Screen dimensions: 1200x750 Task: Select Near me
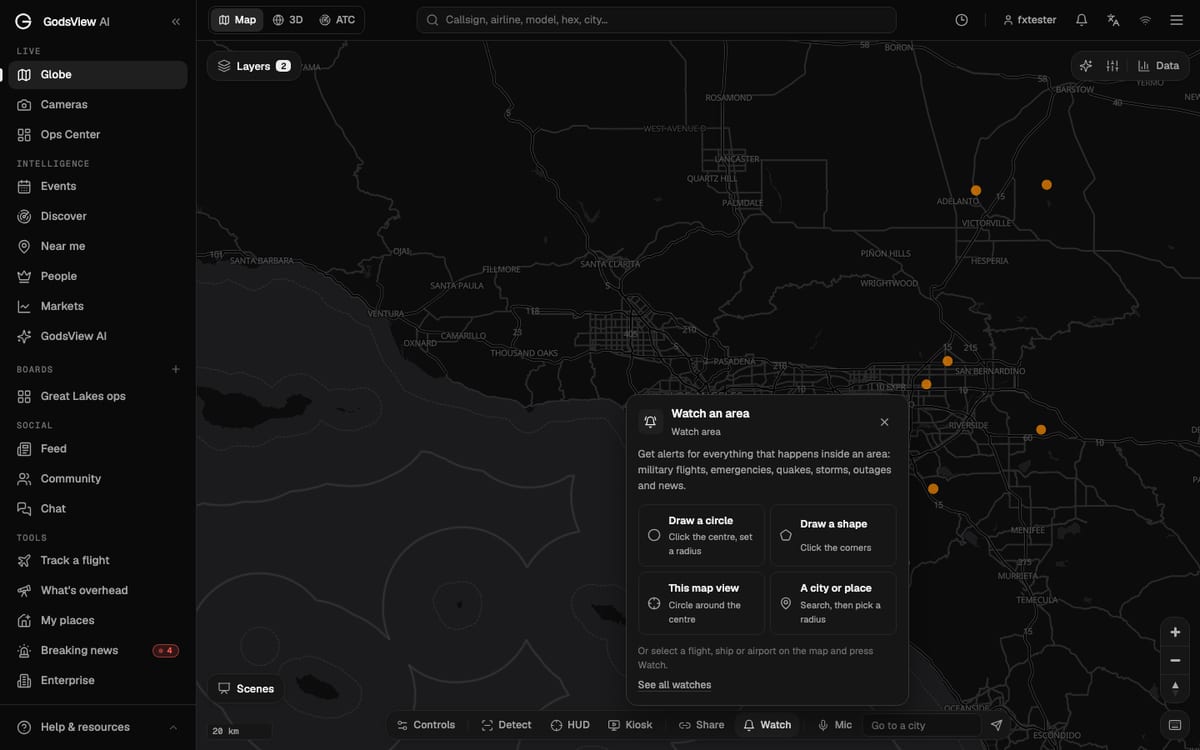click(x=98, y=247)
